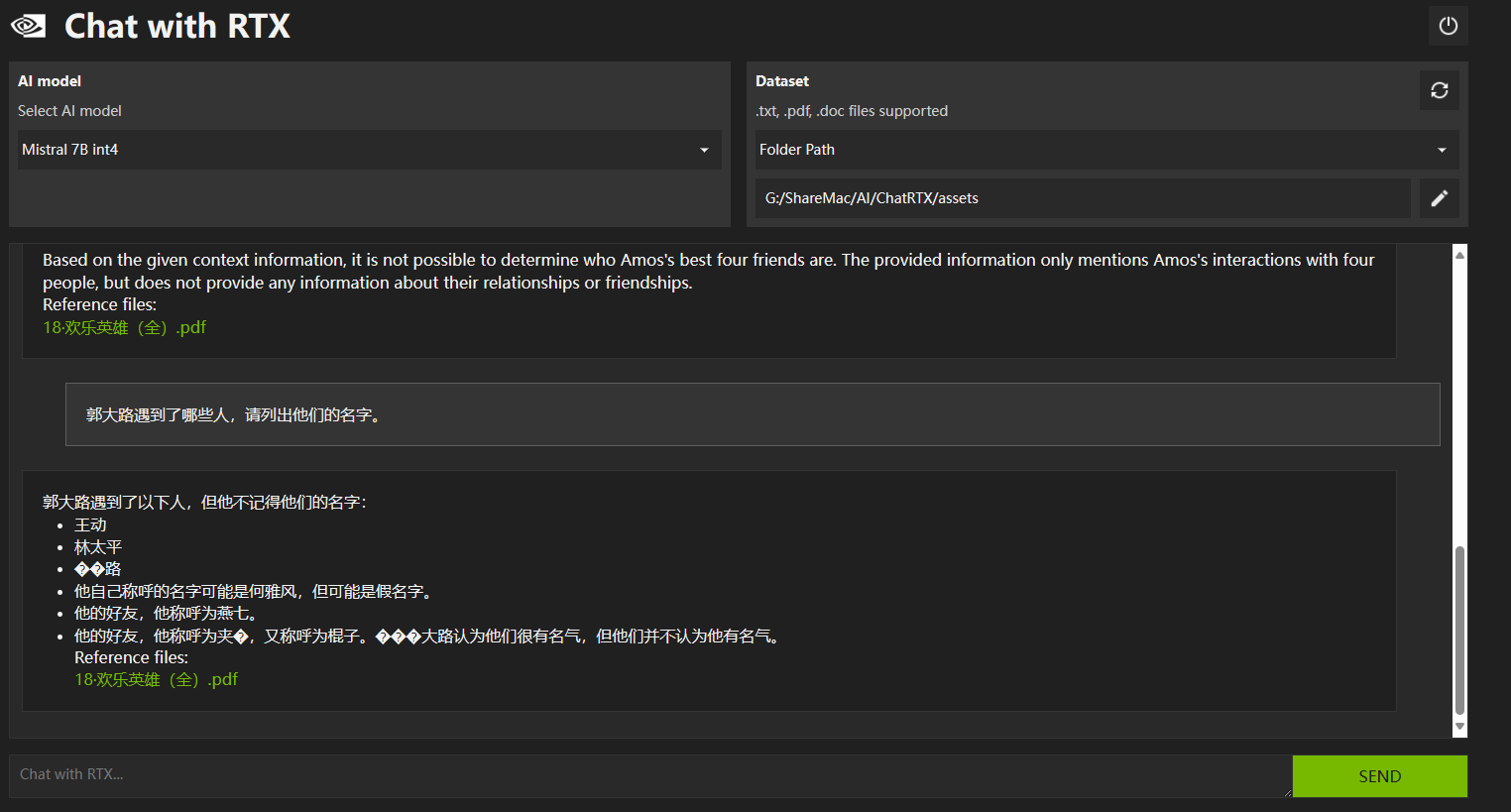The width and height of the screenshot is (1511, 812).
Task: Click the 林太平 bullet in the answer
Action: [98, 547]
